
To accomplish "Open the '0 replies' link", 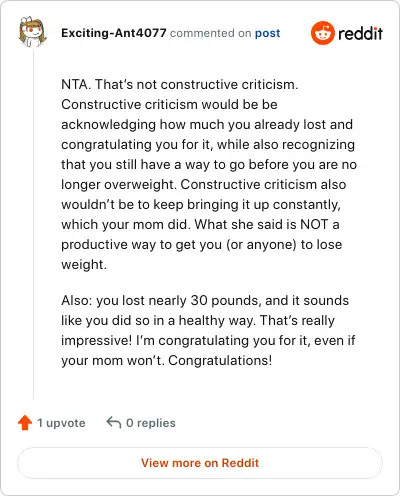I will point(151,423).
